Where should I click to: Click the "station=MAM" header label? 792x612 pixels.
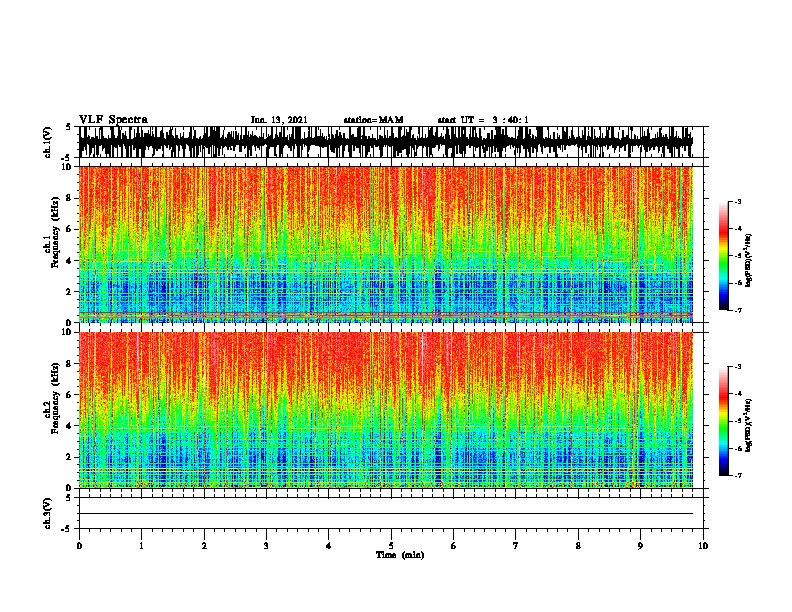pyautogui.click(x=373, y=120)
